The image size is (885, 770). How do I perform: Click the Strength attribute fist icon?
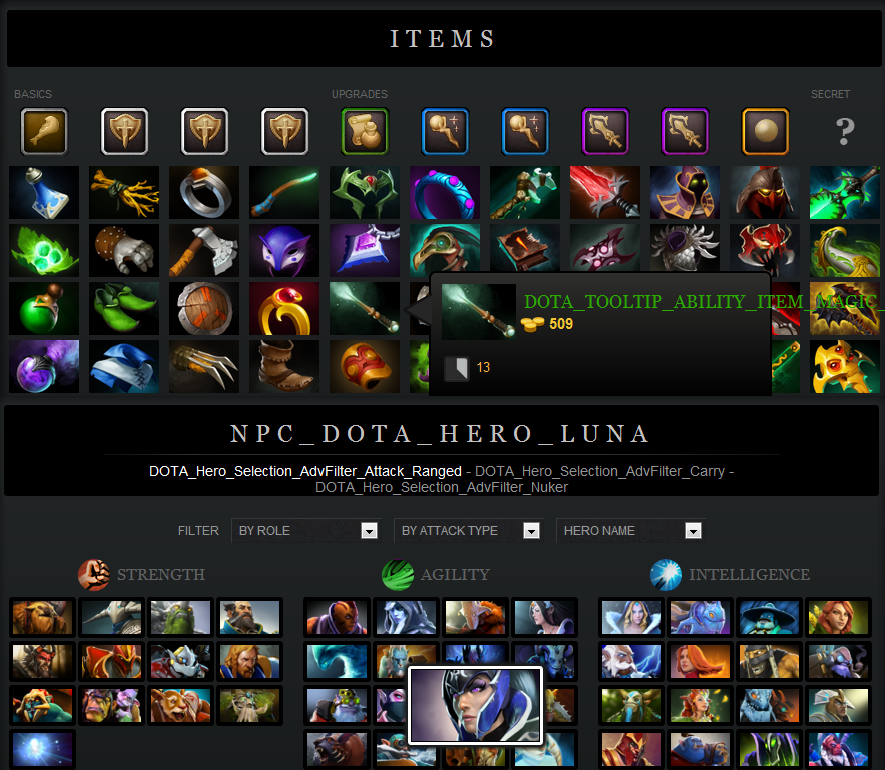coord(94,575)
